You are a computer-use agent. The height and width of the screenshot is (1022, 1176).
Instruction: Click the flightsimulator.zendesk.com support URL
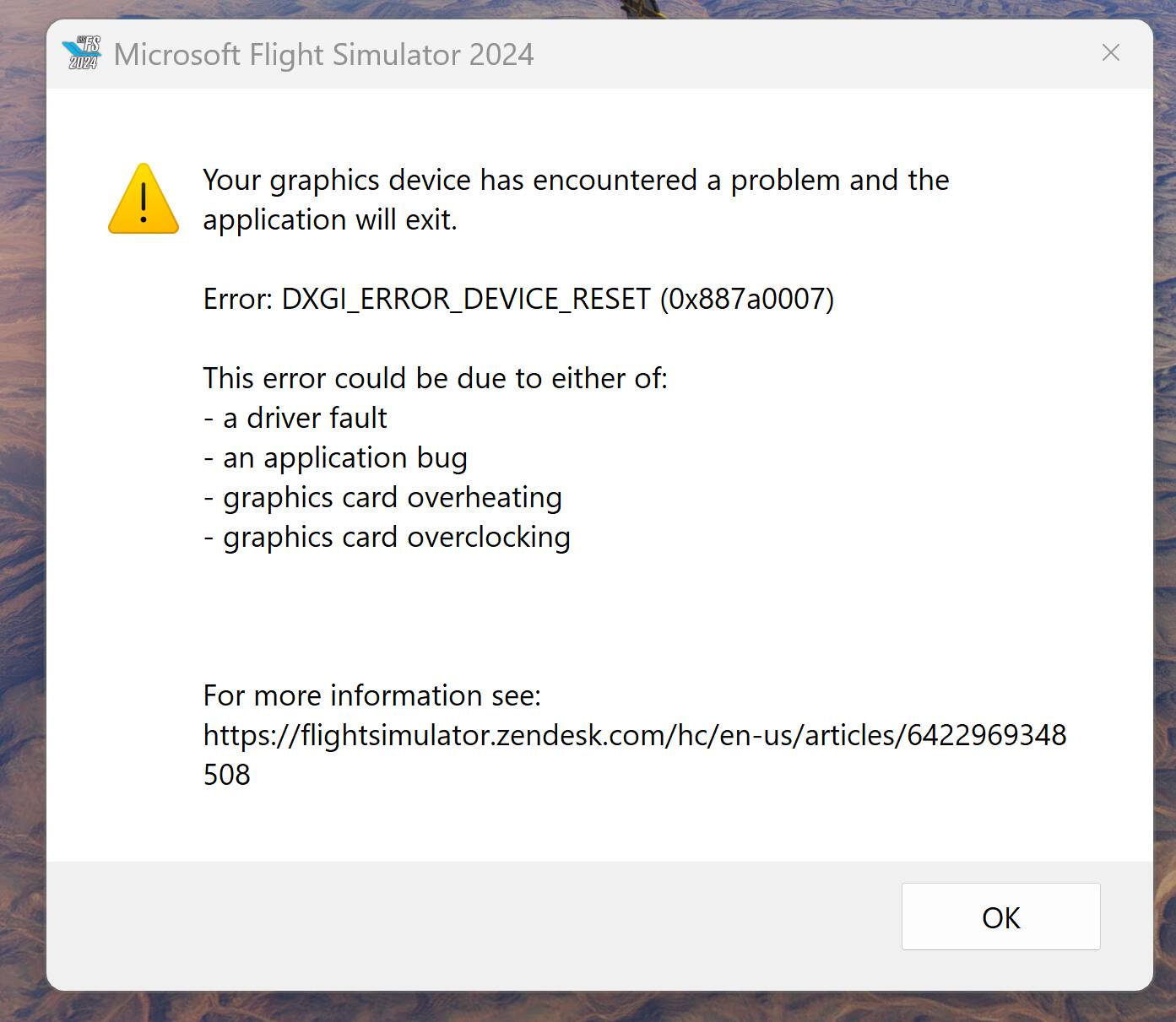[634, 735]
